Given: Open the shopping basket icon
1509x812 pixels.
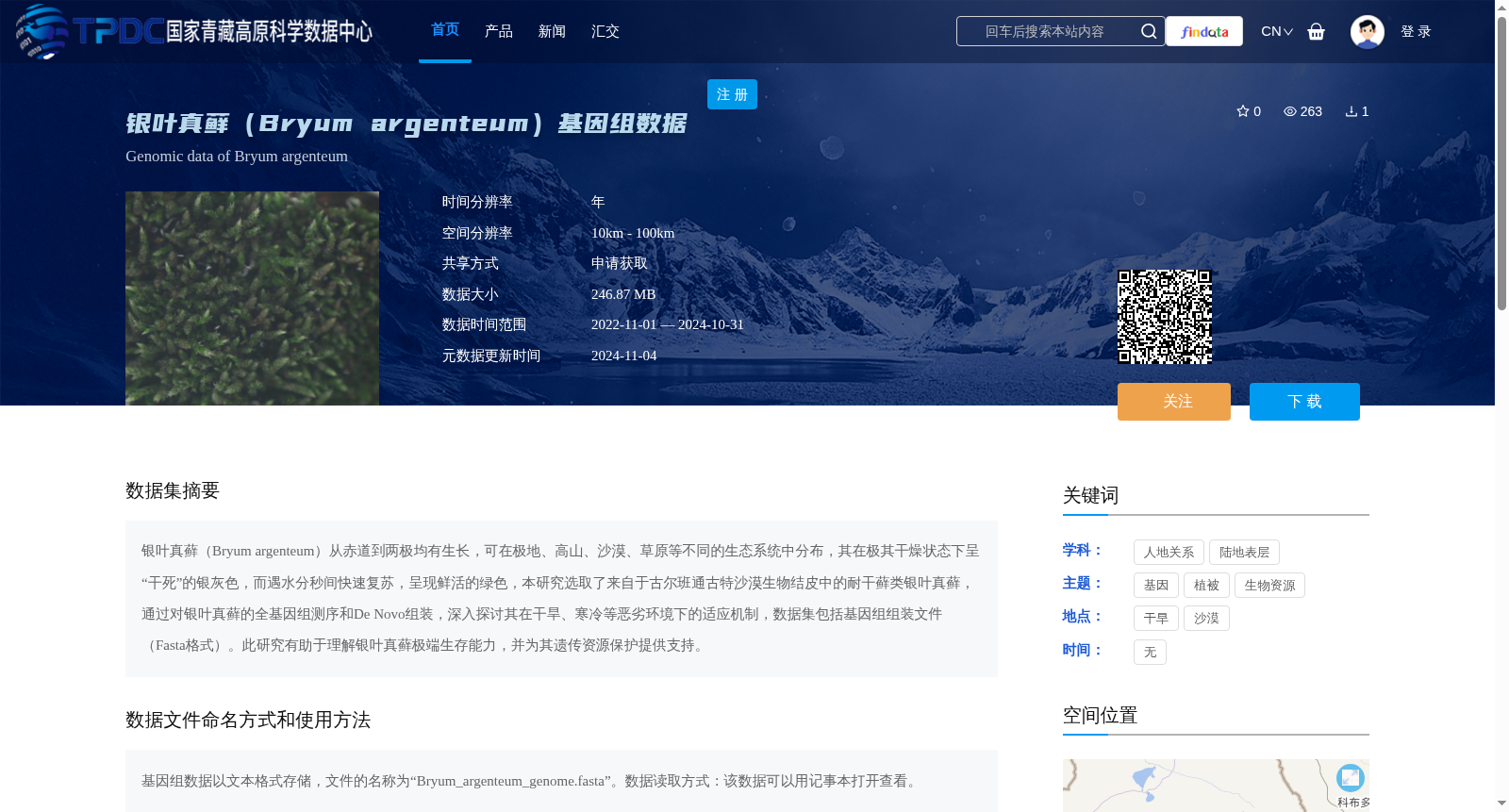Looking at the screenshot, I should [x=1317, y=31].
